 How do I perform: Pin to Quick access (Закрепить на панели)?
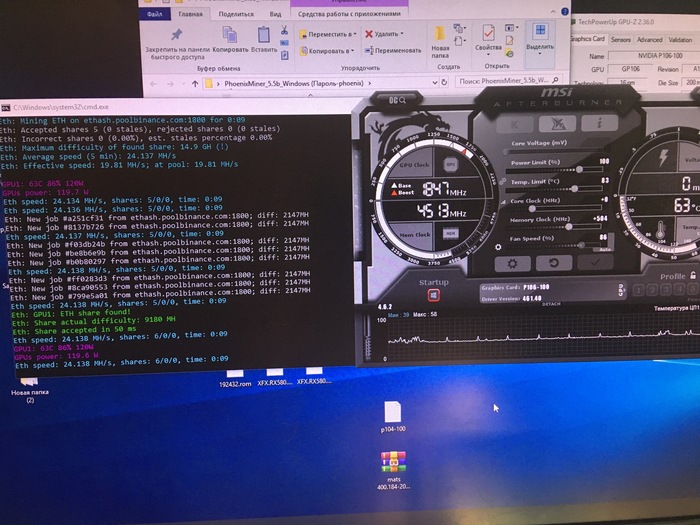177,44
